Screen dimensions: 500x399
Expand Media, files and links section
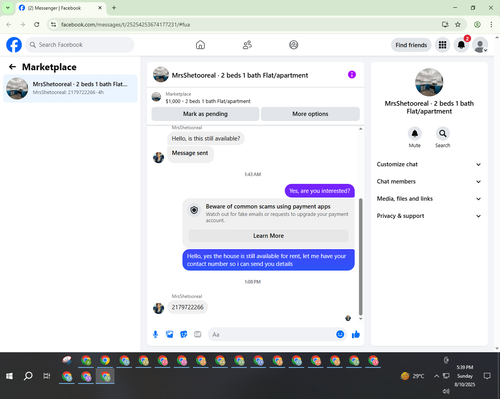coord(429,199)
